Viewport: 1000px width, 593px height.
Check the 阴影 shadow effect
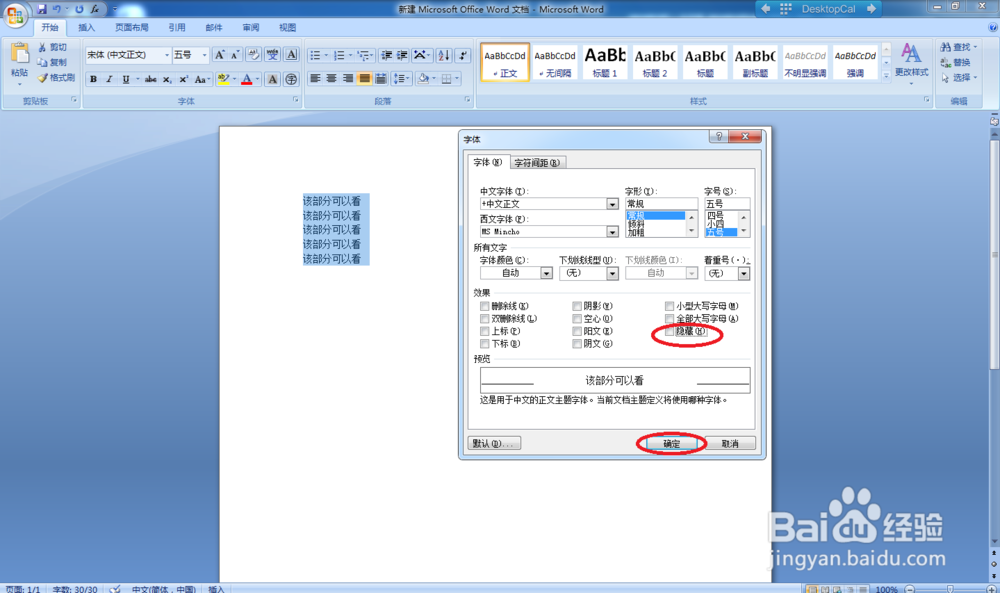[577, 305]
